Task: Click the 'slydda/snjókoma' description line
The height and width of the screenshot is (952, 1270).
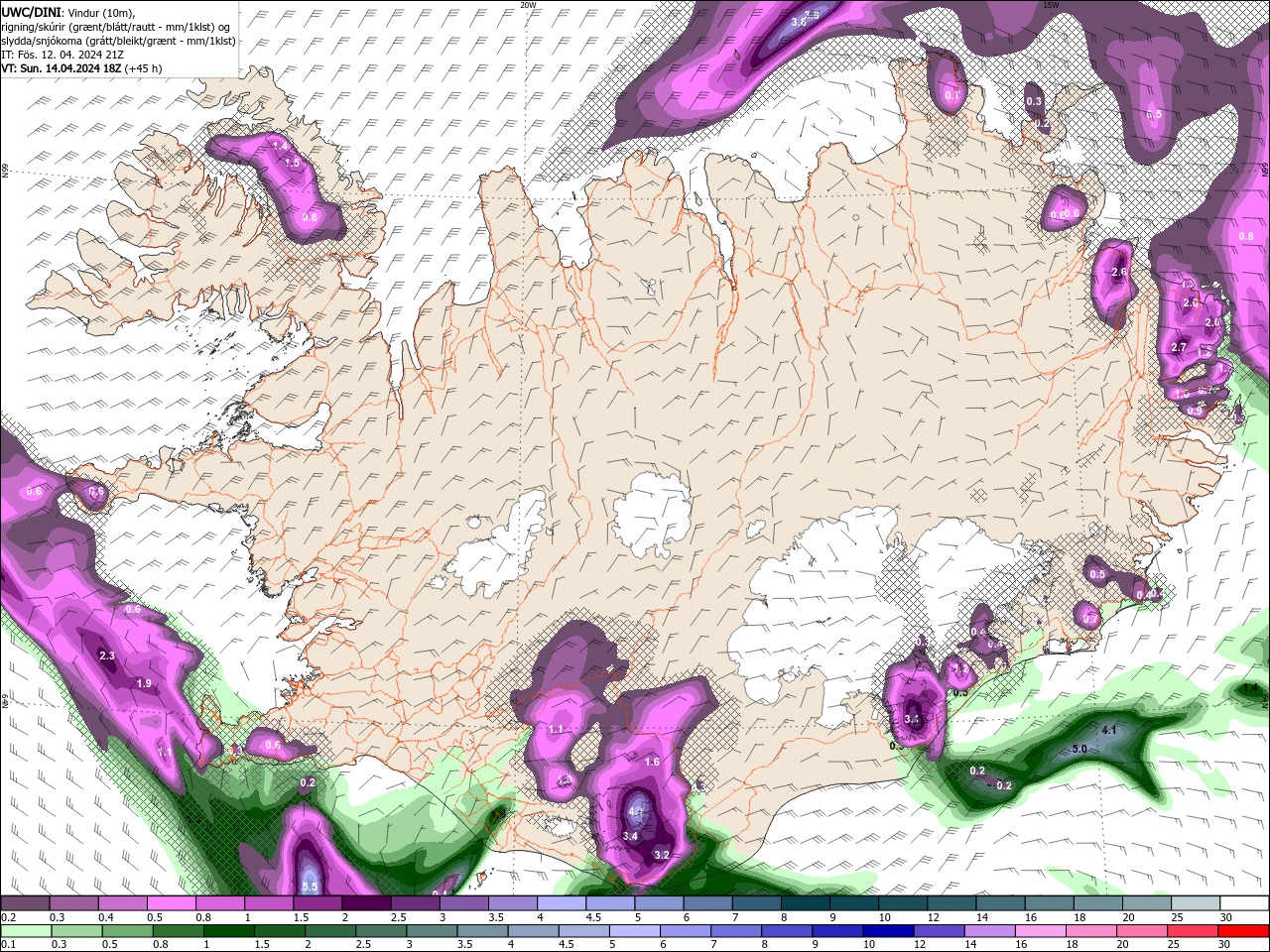Action: click(118, 41)
